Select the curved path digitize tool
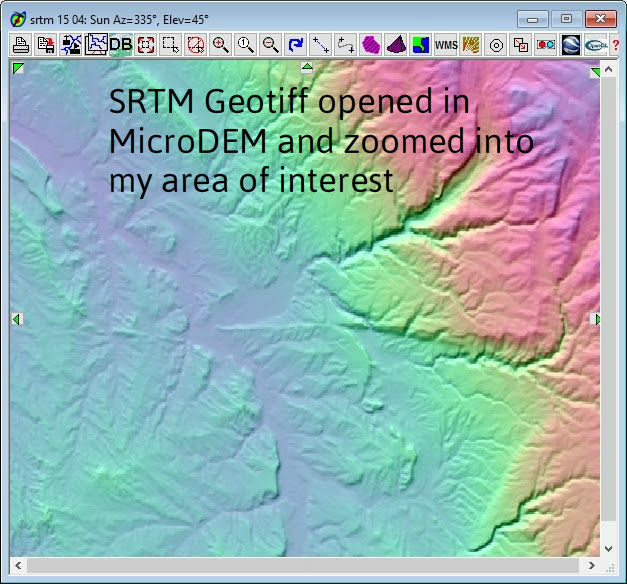Viewport: 627px width, 584px height. pyautogui.click(x=345, y=45)
